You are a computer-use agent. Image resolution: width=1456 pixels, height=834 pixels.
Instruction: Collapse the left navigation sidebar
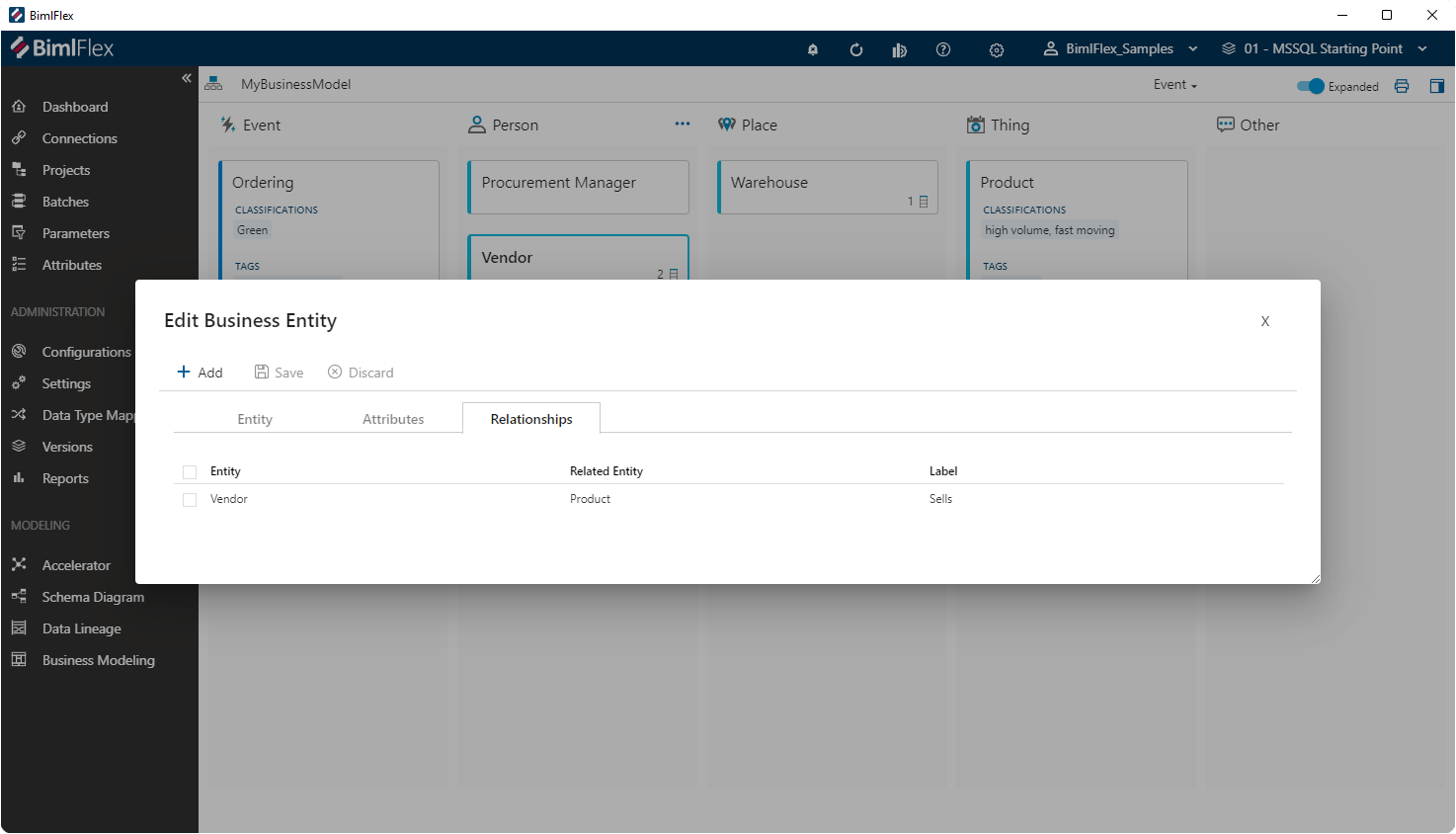pyautogui.click(x=186, y=78)
